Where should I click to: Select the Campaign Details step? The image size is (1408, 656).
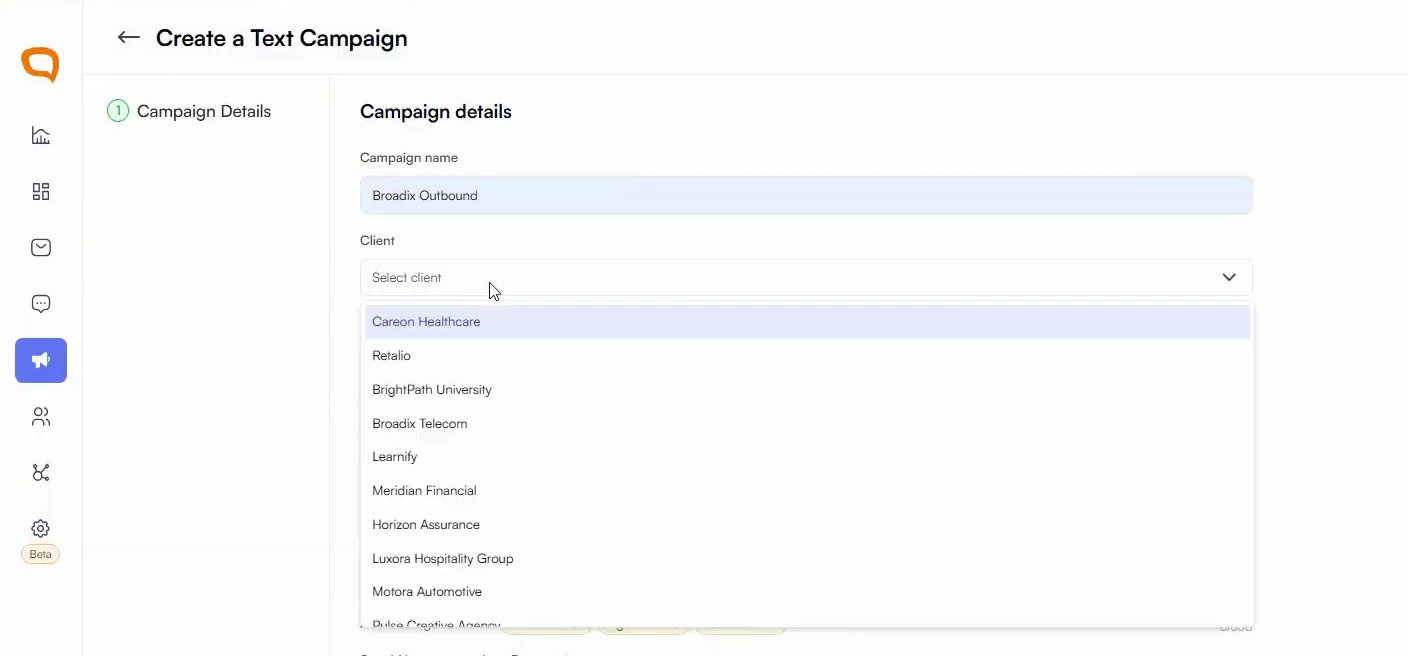coord(190,111)
